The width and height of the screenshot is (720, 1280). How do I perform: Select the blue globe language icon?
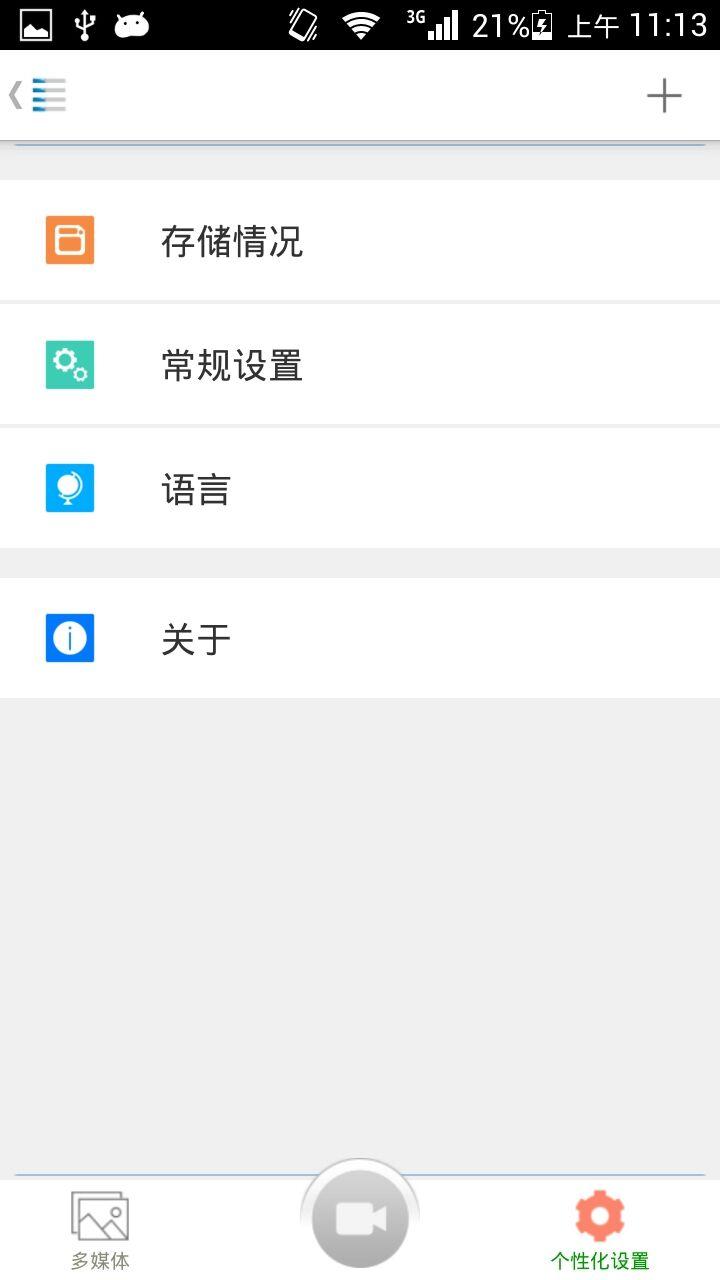pos(70,488)
